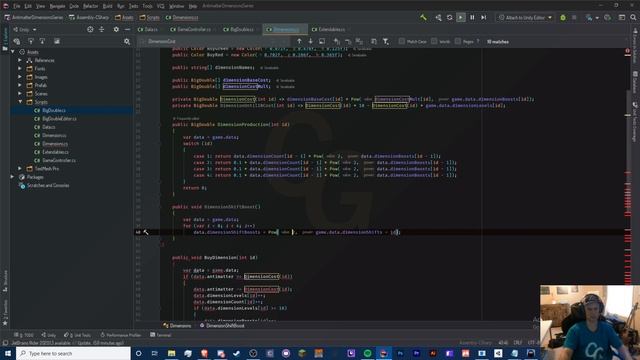Click the Scripts breadcrumb in navigation bar
The width and height of the screenshot is (640, 360).
coord(150,18)
